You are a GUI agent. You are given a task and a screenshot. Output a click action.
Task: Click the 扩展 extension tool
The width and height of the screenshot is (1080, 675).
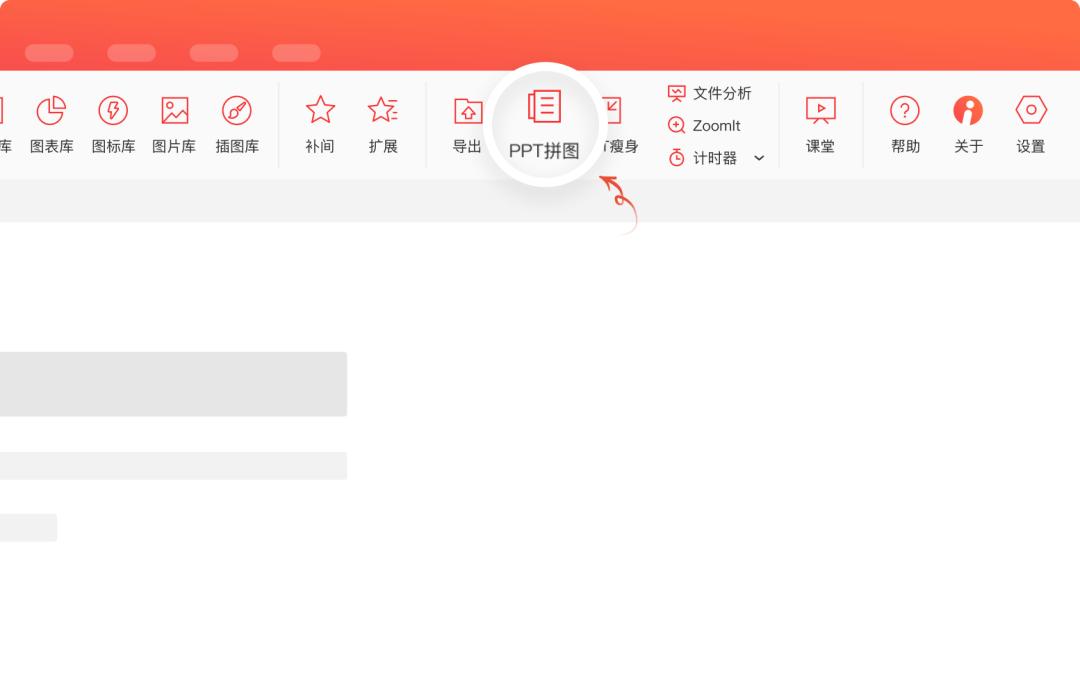click(x=383, y=125)
